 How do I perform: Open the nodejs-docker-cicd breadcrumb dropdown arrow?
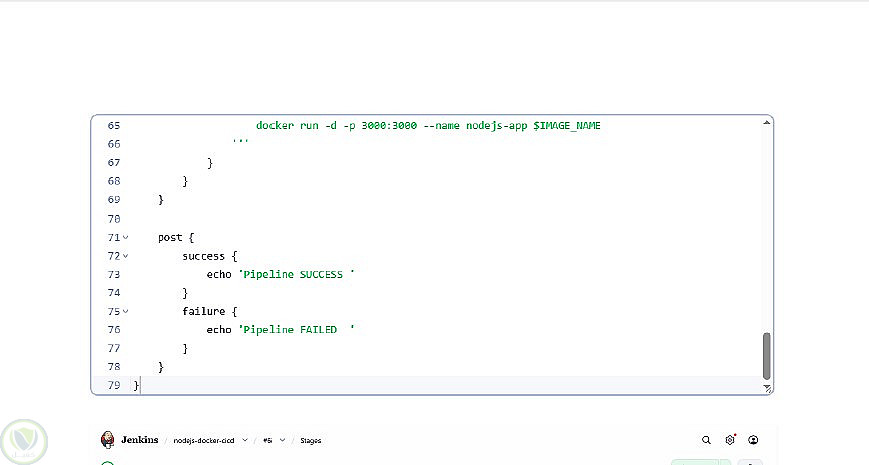(245, 440)
